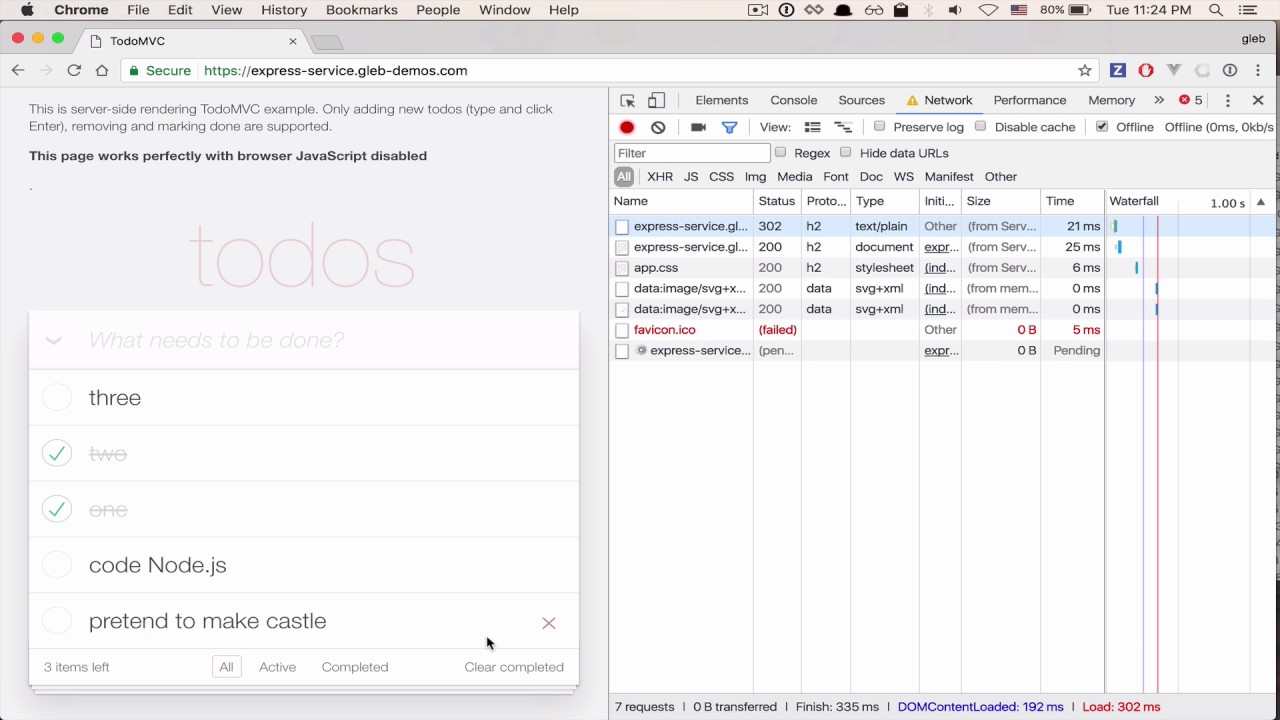Switch to the group-by-frame view icon
The height and width of the screenshot is (720, 1280).
pyautogui.click(x=843, y=127)
